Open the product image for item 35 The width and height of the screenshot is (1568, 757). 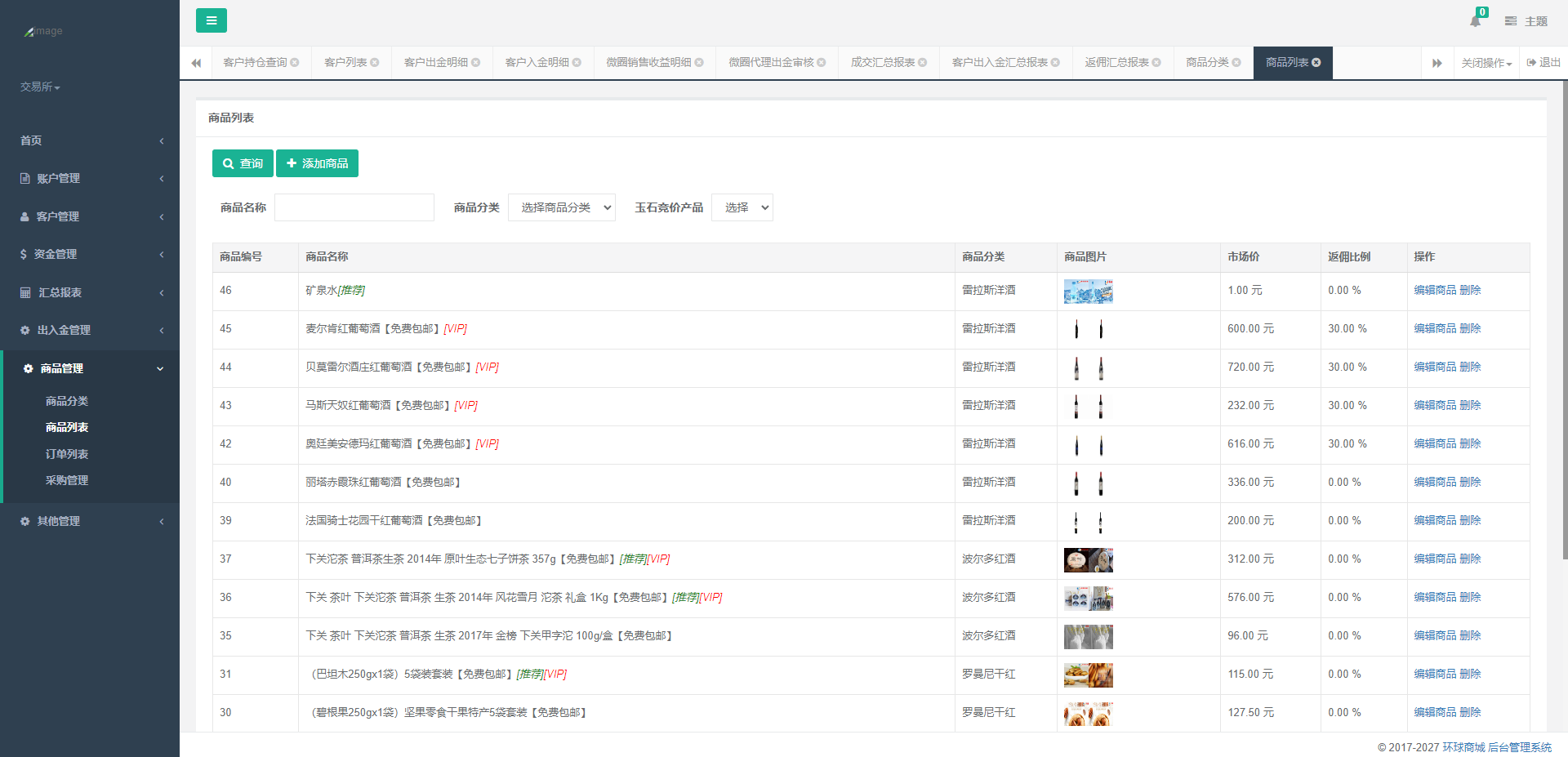[x=1089, y=637]
